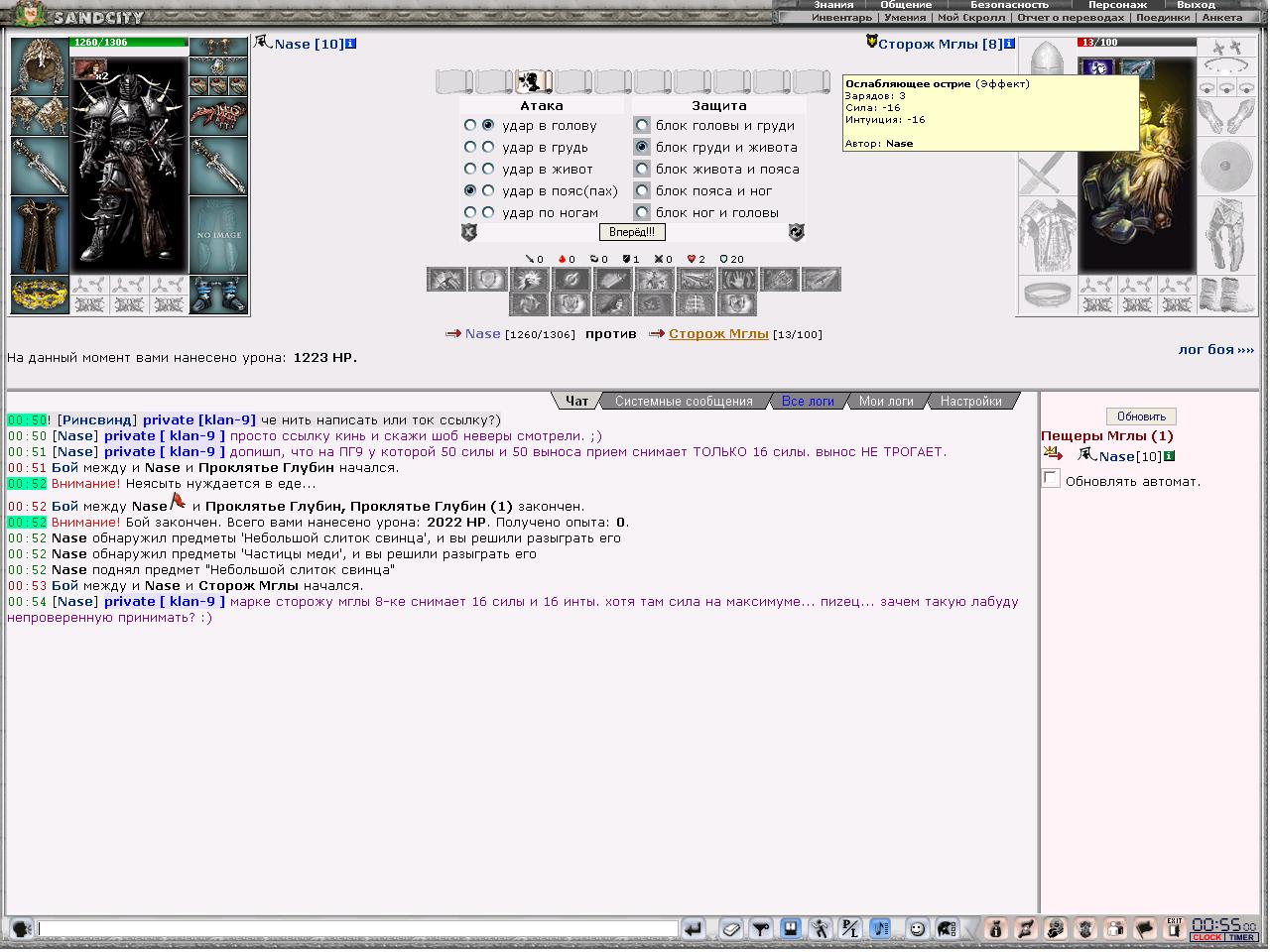This screenshot has height=952, width=1270.
Task: Click Nase's red gloves slot
Action: click(218, 116)
